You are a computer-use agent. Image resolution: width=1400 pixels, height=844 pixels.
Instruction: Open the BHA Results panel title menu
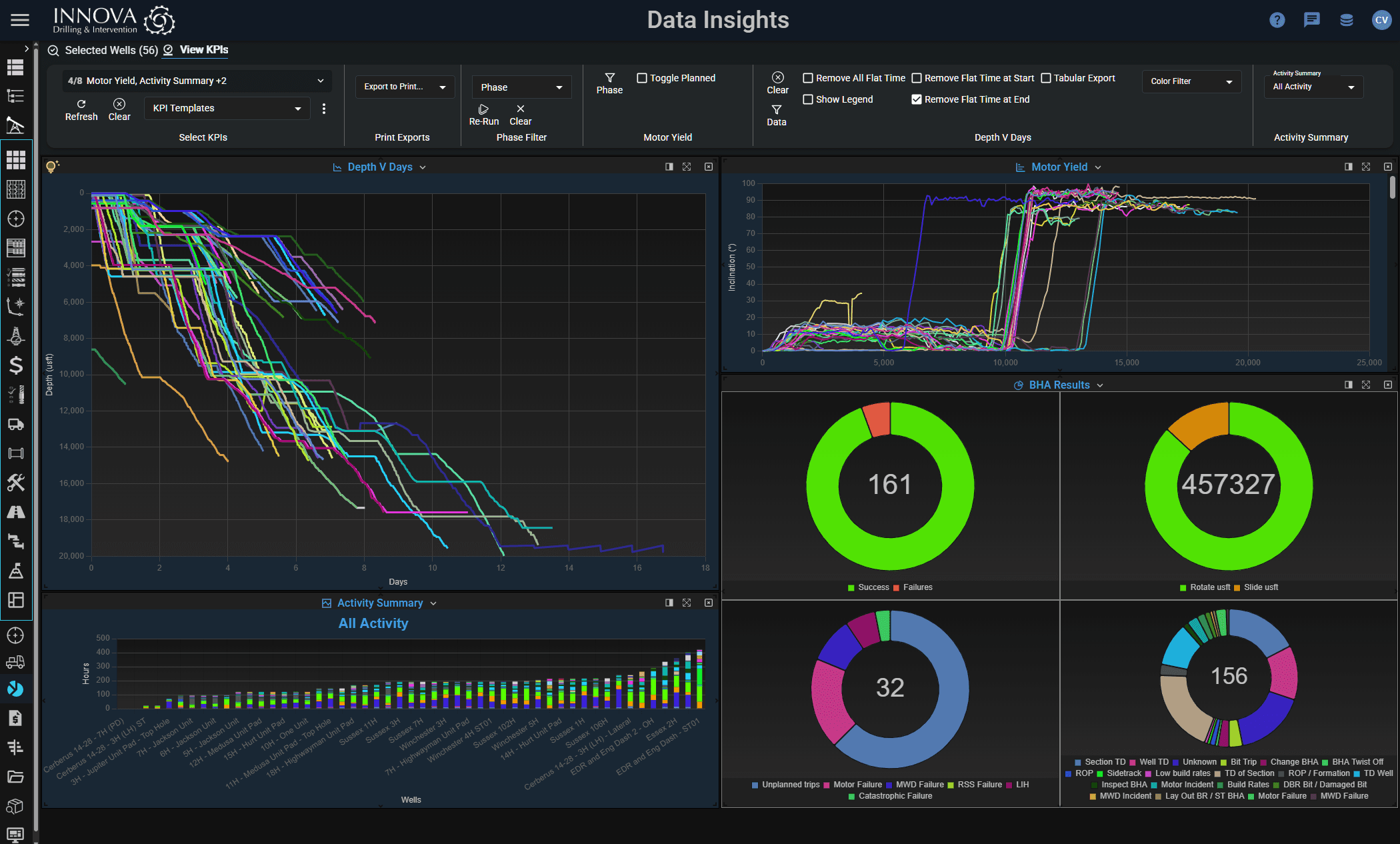pyautogui.click(x=1100, y=385)
